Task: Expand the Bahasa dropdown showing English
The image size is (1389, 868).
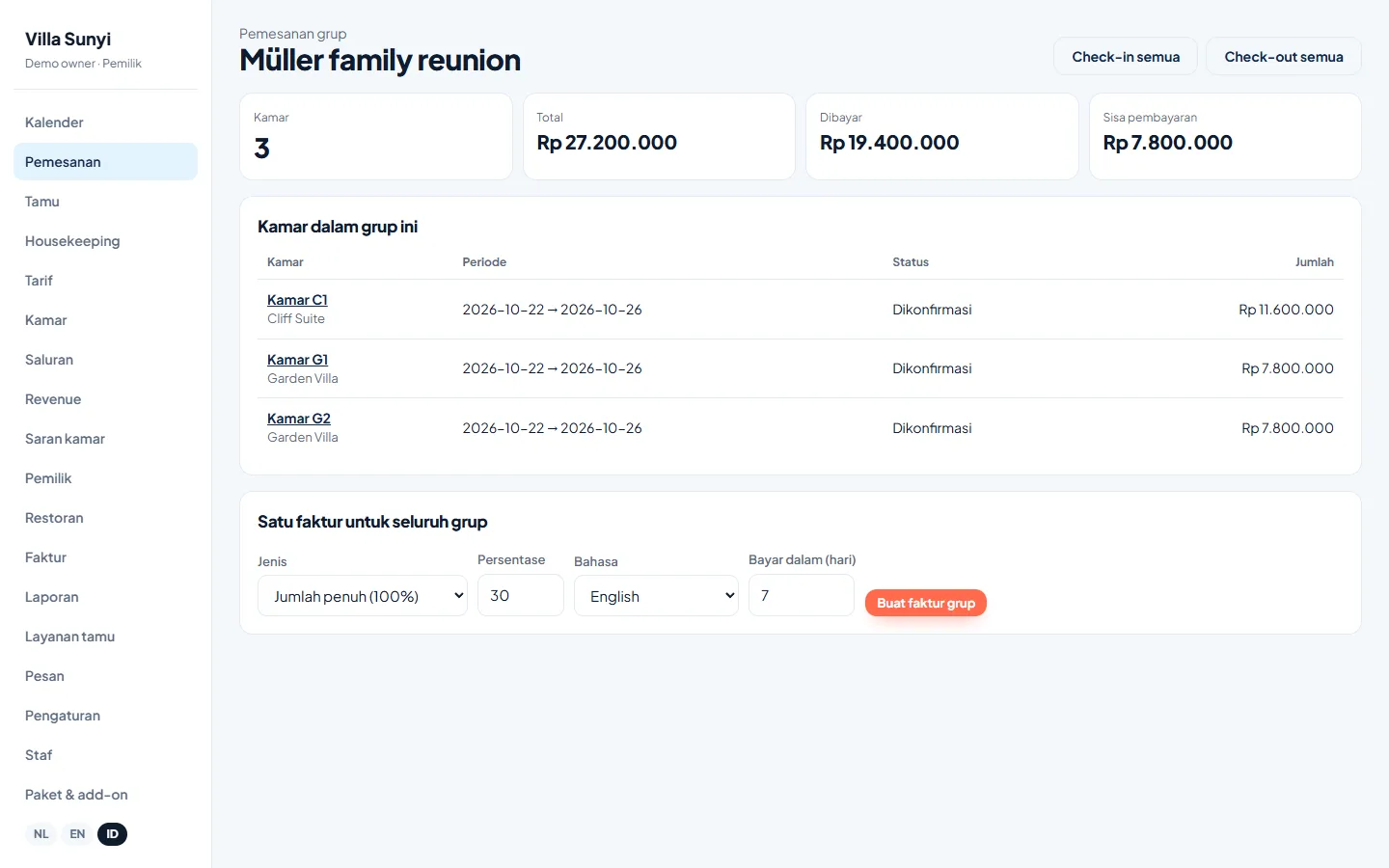Action: [x=656, y=596]
